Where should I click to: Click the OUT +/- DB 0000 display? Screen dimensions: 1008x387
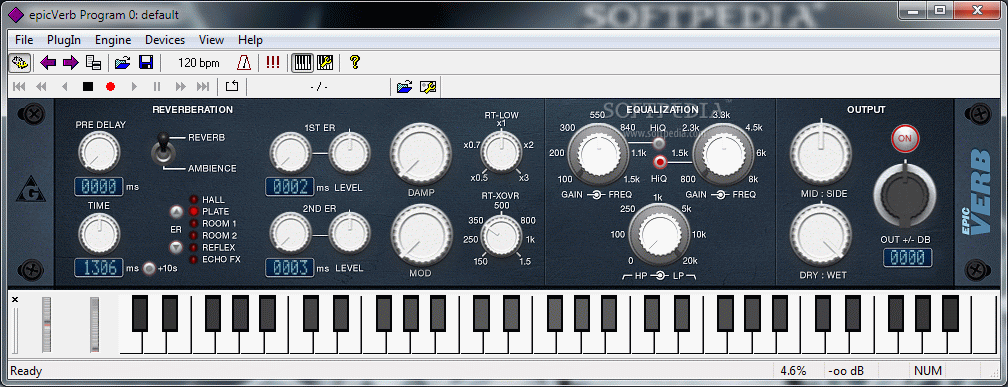(907, 258)
